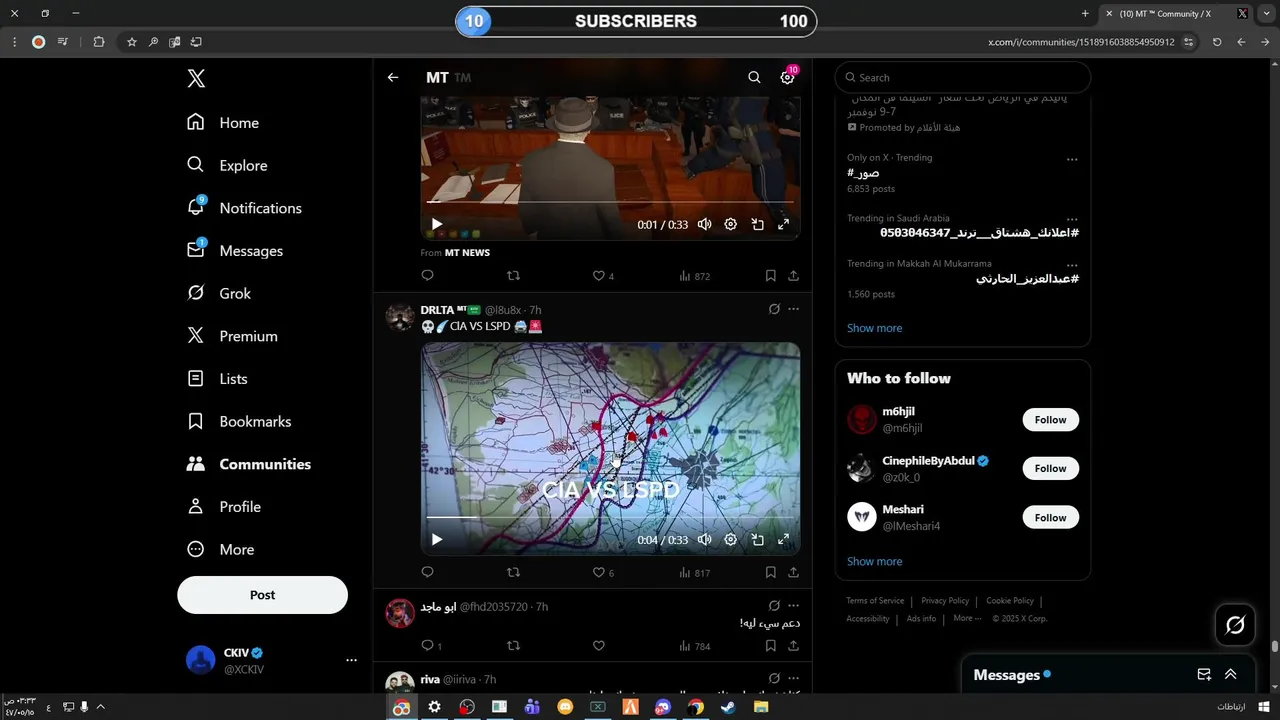The height and width of the screenshot is (720, 1280).
Task: Reload the page in the browser toolbar
Action: click(x=1217, y=42)
